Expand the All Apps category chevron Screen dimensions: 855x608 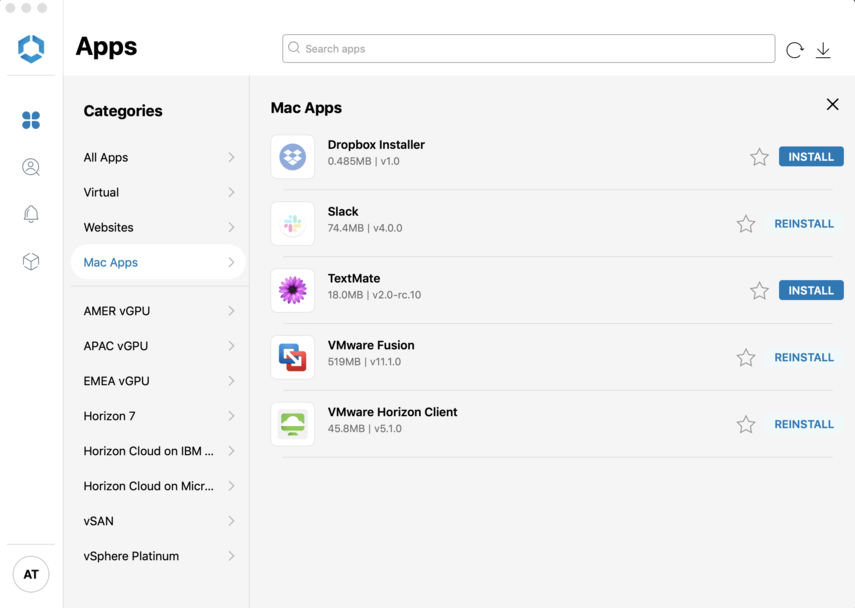click(231, 157)
